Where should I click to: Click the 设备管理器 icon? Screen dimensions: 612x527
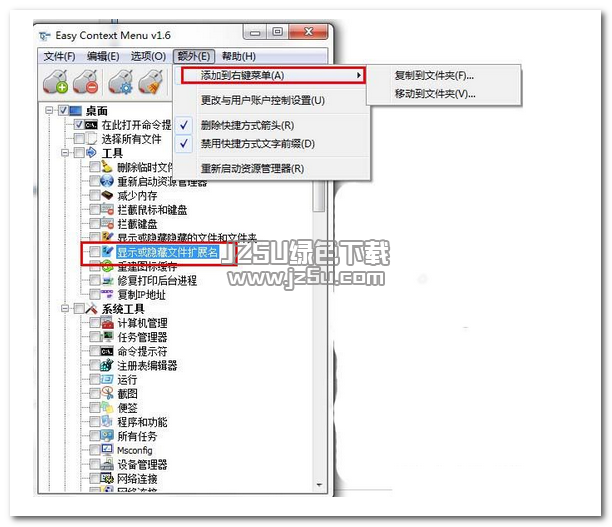click(107, 464)
